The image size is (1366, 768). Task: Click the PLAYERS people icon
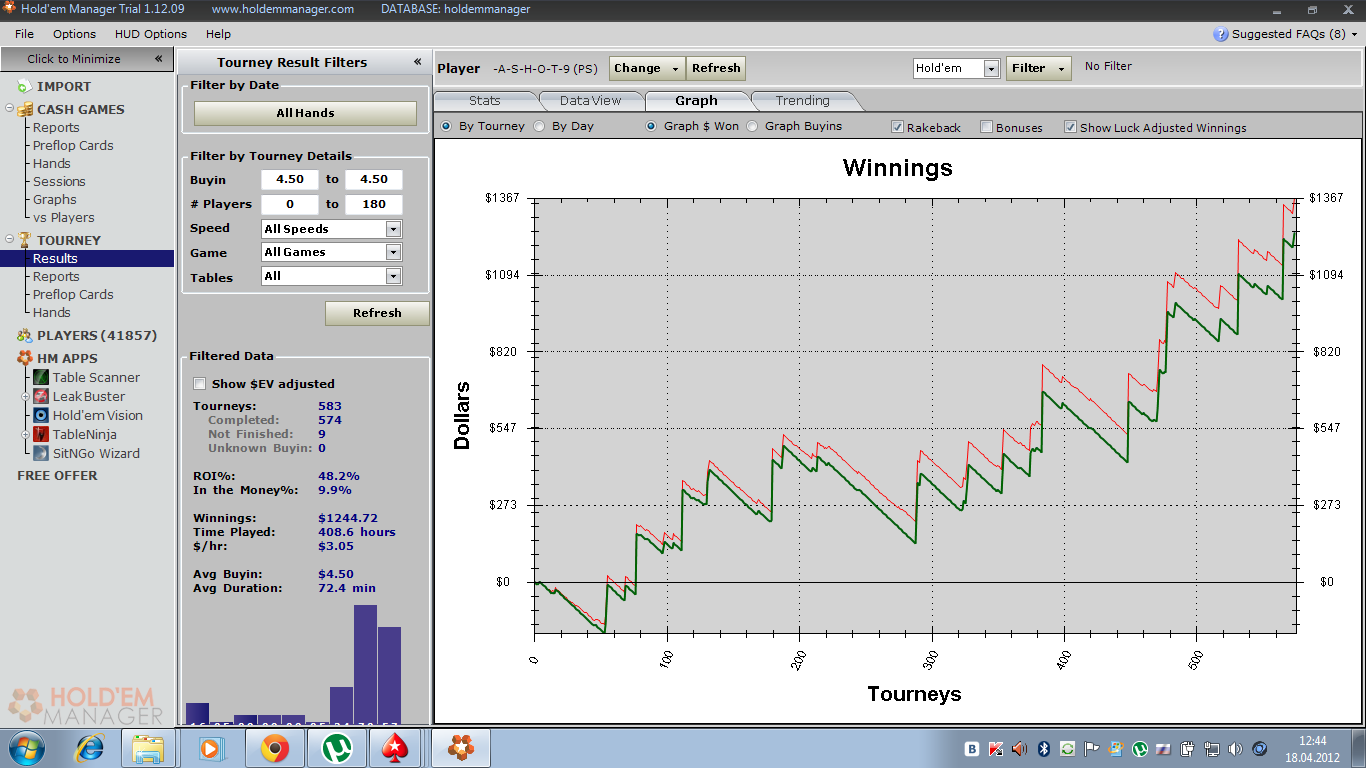pyautogui.click(x=24, y=336)
